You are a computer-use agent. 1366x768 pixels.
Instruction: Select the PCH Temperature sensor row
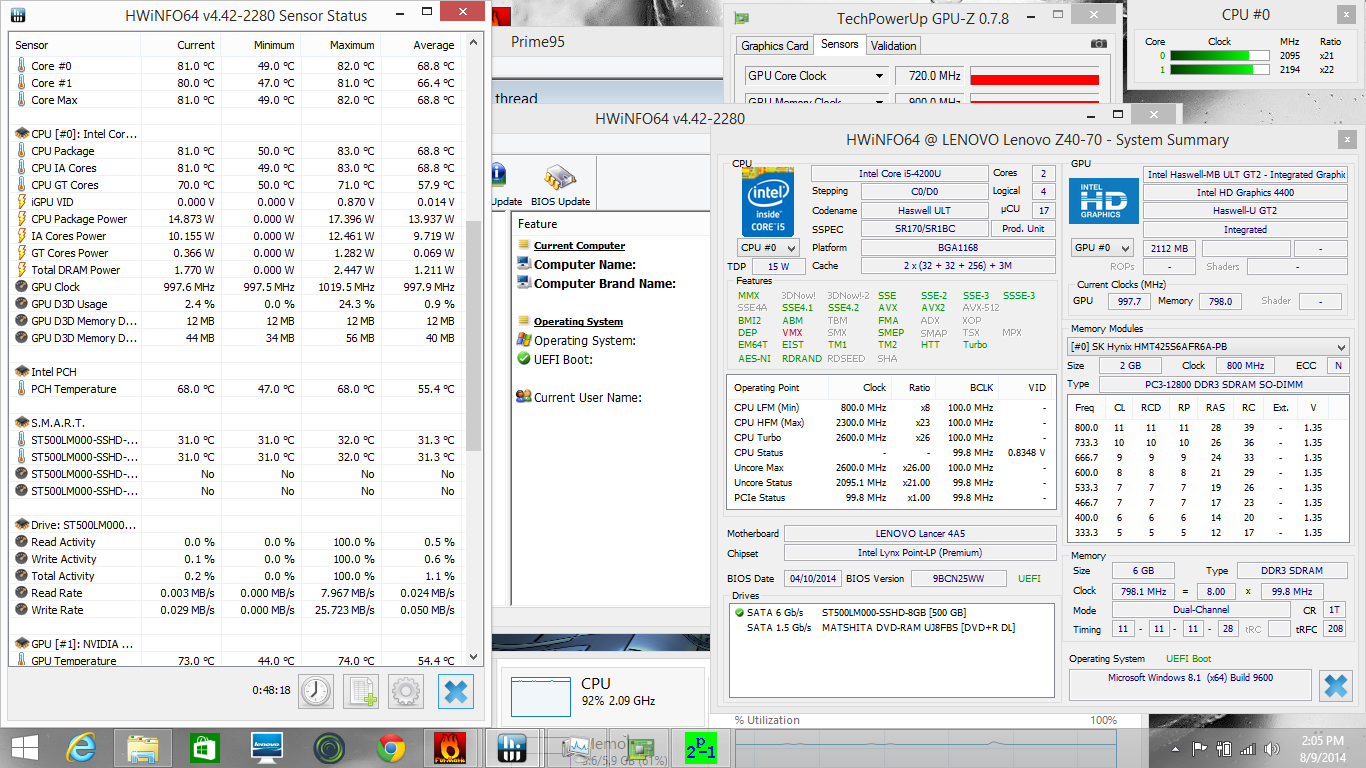(236, 389)
